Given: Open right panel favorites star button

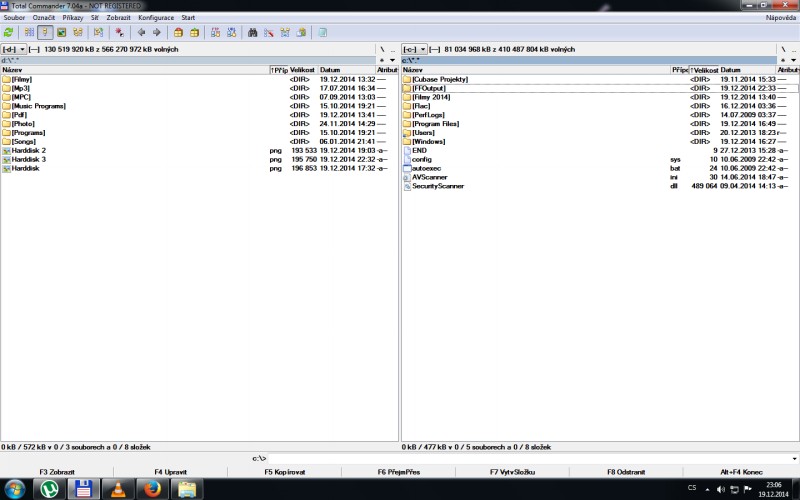Looking at the screenshot, I should pyautogui.click(x=783, y=60).
